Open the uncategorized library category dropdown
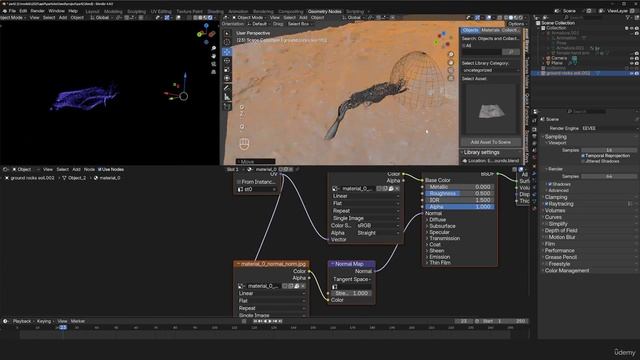Screen dimensions: 640x360 coord(491,70)
